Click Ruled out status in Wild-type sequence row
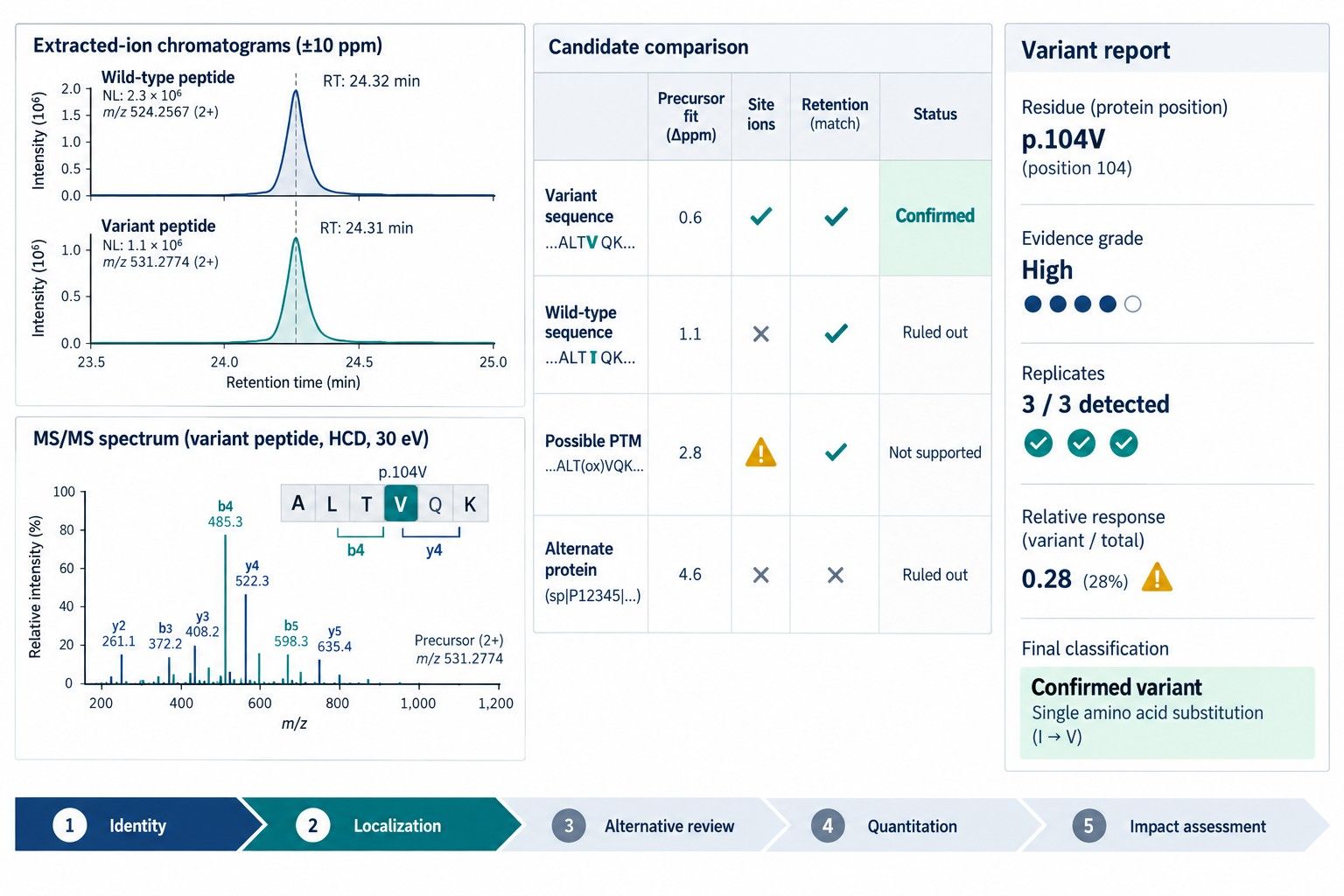Screen dimensions: 1344x896 [x=934, y=332]
